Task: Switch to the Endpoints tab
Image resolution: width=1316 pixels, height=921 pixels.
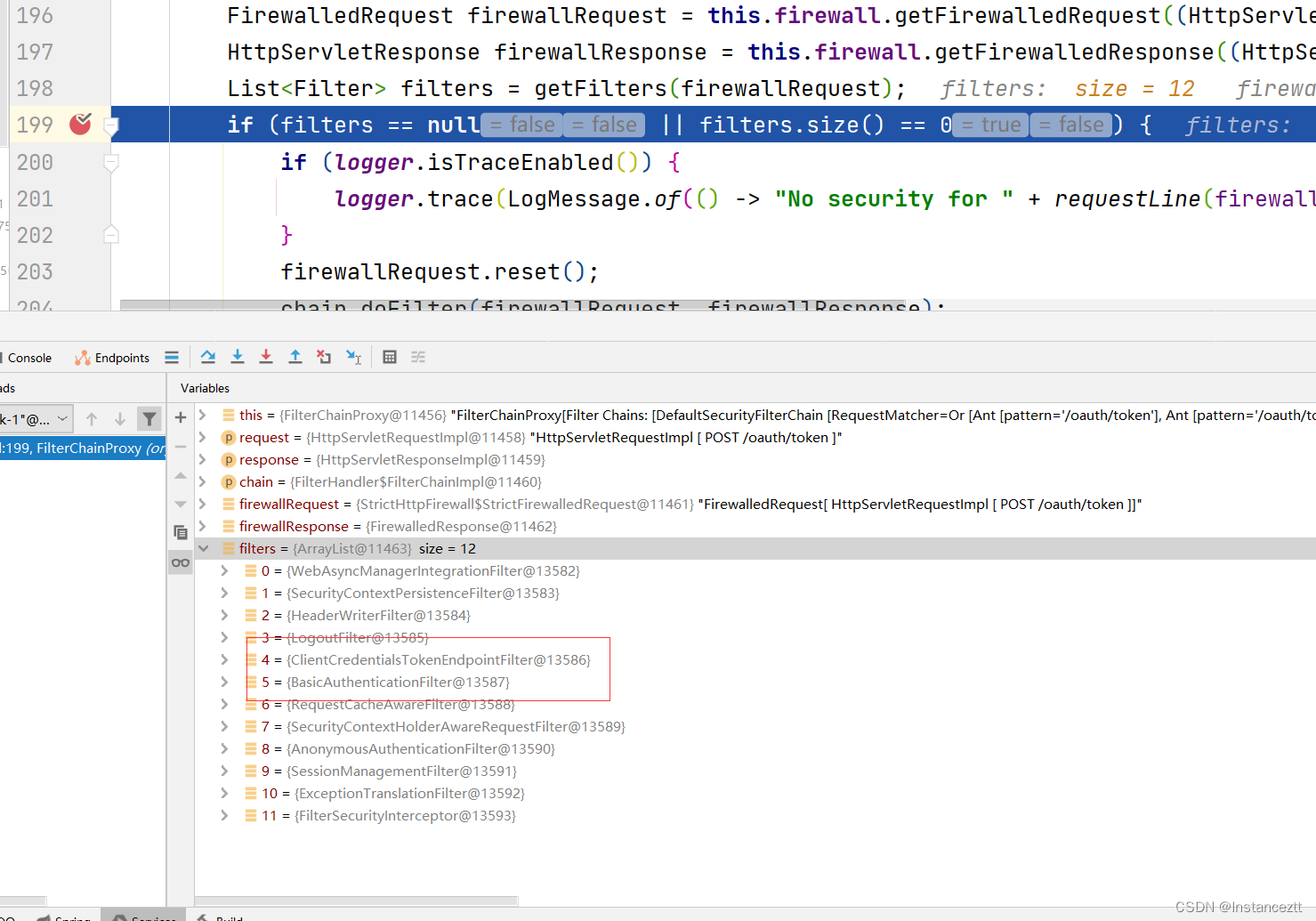Action: coord(112,358)
